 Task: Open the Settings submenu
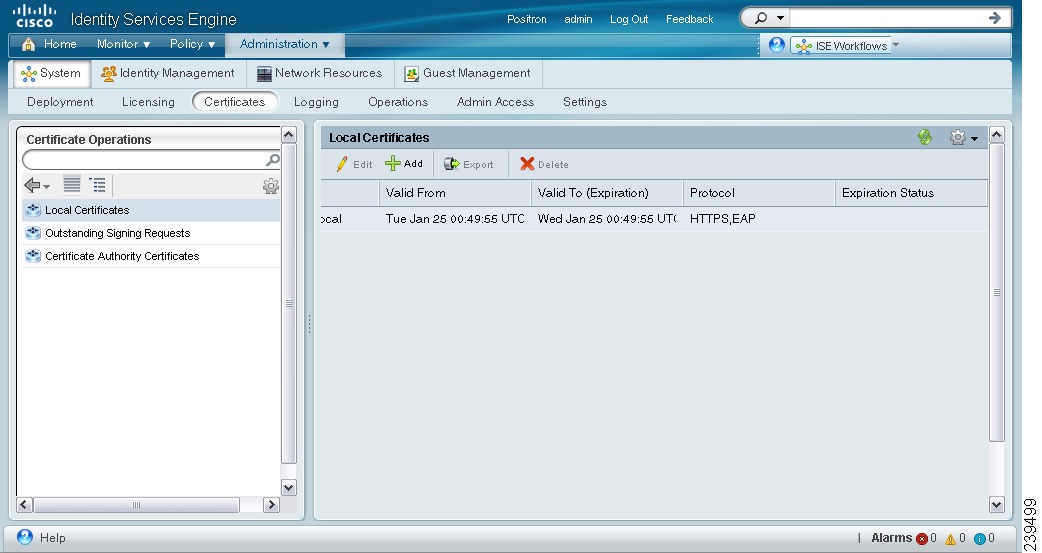click(x=585, y=102)
